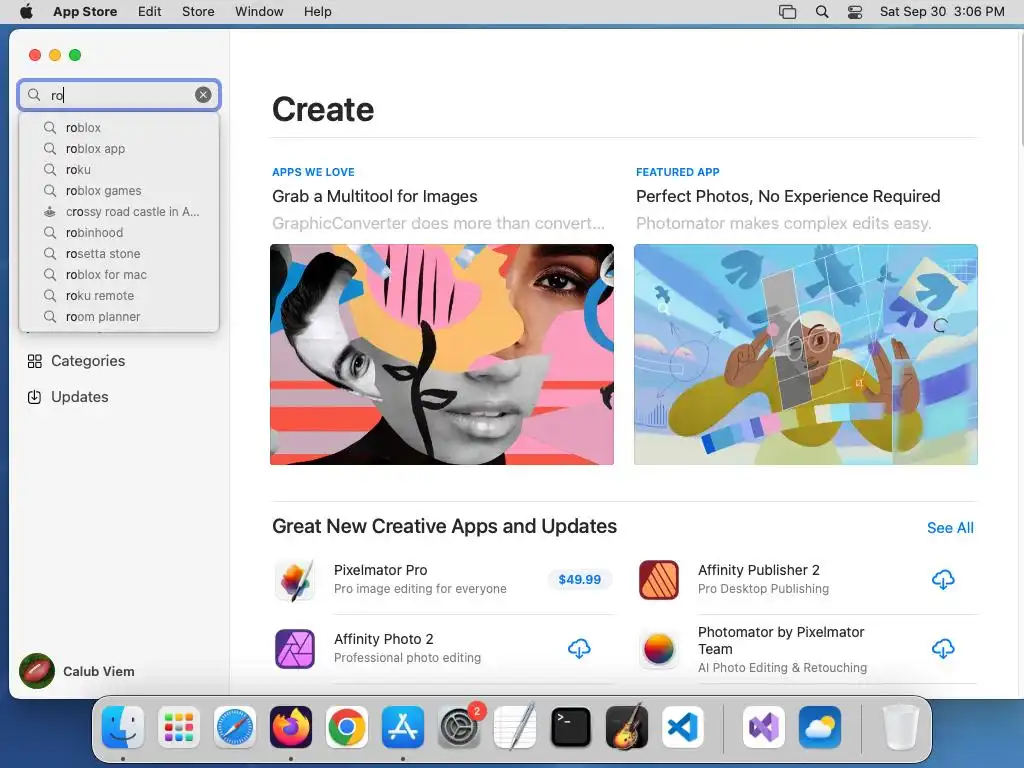Open Finder from the Dock
The height and width of the screenshot is (768, 1024).
point(123,727)
